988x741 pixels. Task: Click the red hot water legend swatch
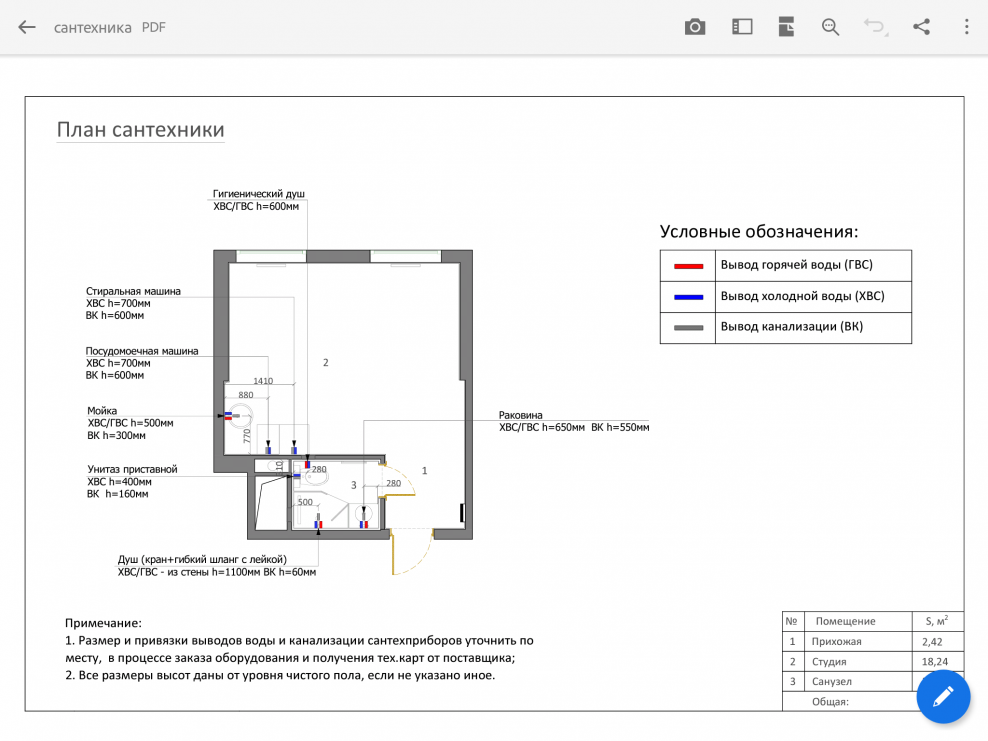coord(688,266)
